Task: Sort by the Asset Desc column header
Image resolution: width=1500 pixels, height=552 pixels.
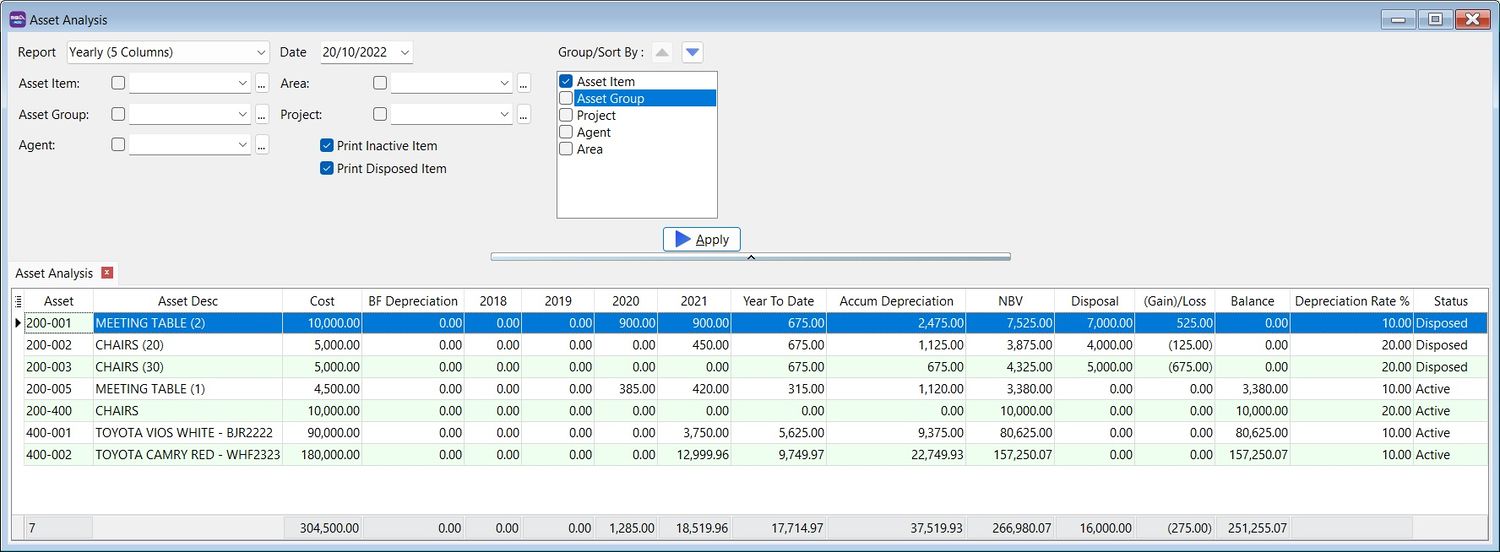Action: coord(188,301)
